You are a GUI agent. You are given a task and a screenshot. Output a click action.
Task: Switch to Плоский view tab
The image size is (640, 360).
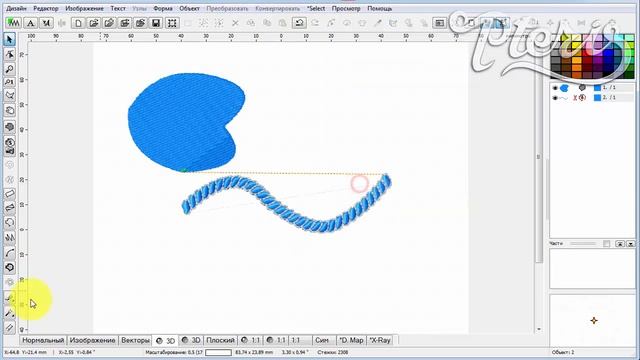click(220, 340)
